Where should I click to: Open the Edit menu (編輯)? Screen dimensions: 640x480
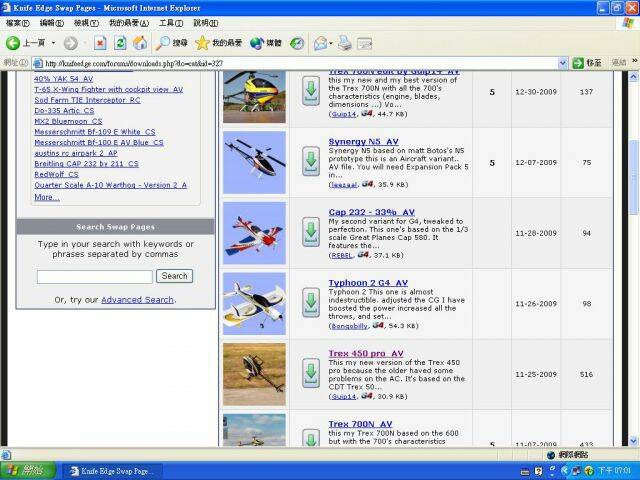[x=52, y=23]
